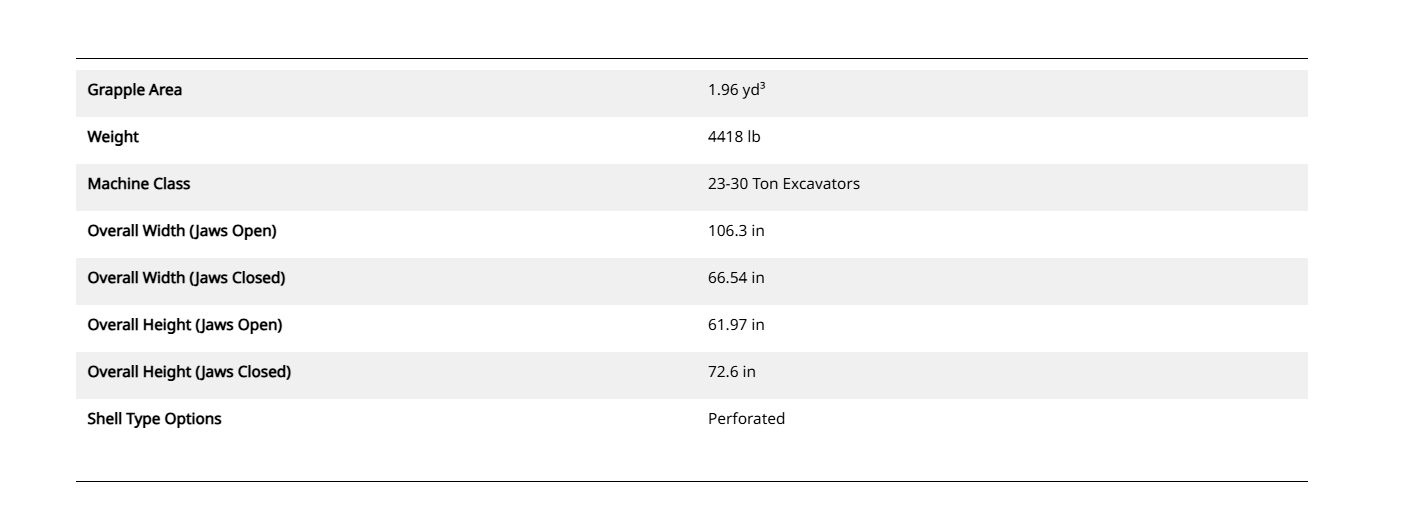Click the Machine Class label

[139, 184]
